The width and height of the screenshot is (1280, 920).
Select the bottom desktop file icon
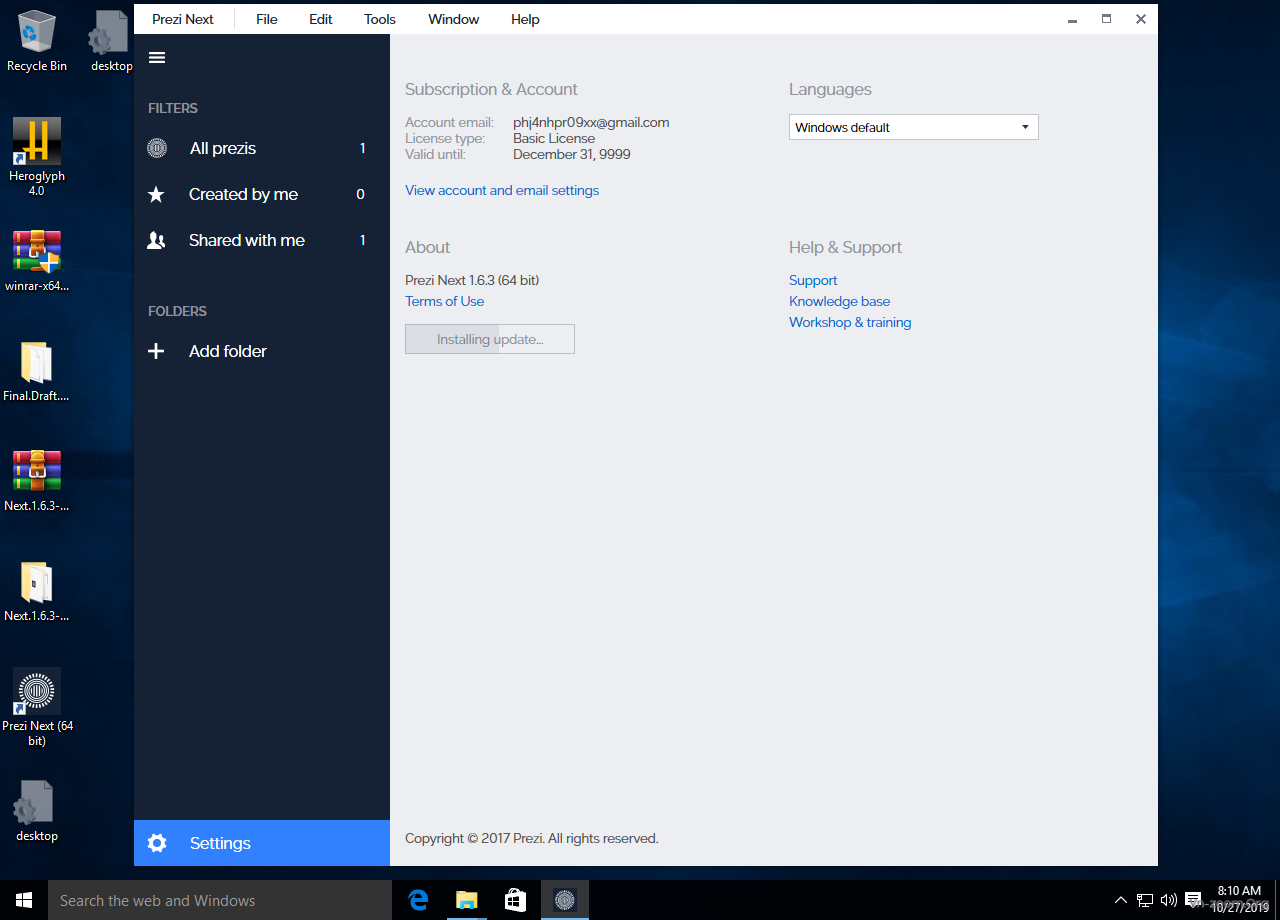[37, 811]
